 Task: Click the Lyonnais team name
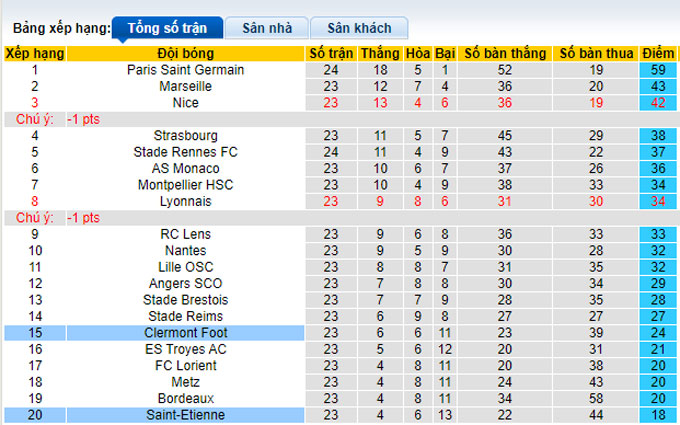(185, 201)
